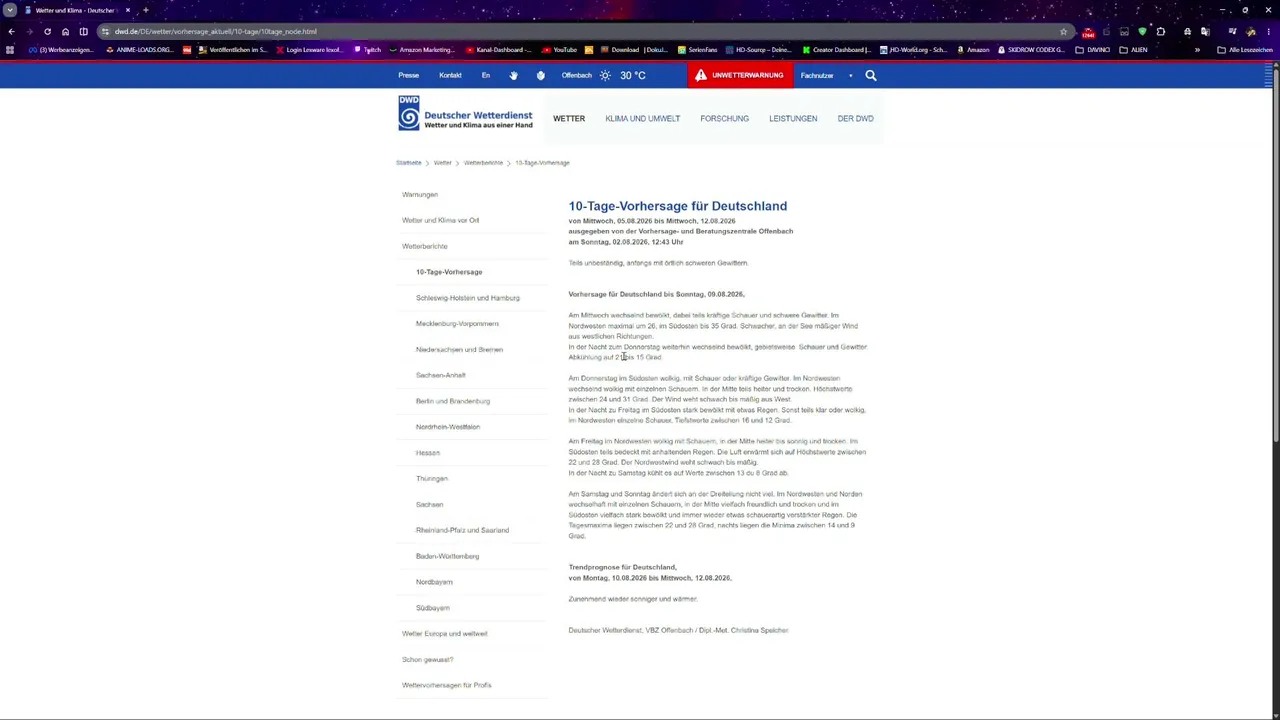Open Niedersachsen und Bremen forecast
This screenshot has height=720, width=1280.
click(x=459, y=349)
